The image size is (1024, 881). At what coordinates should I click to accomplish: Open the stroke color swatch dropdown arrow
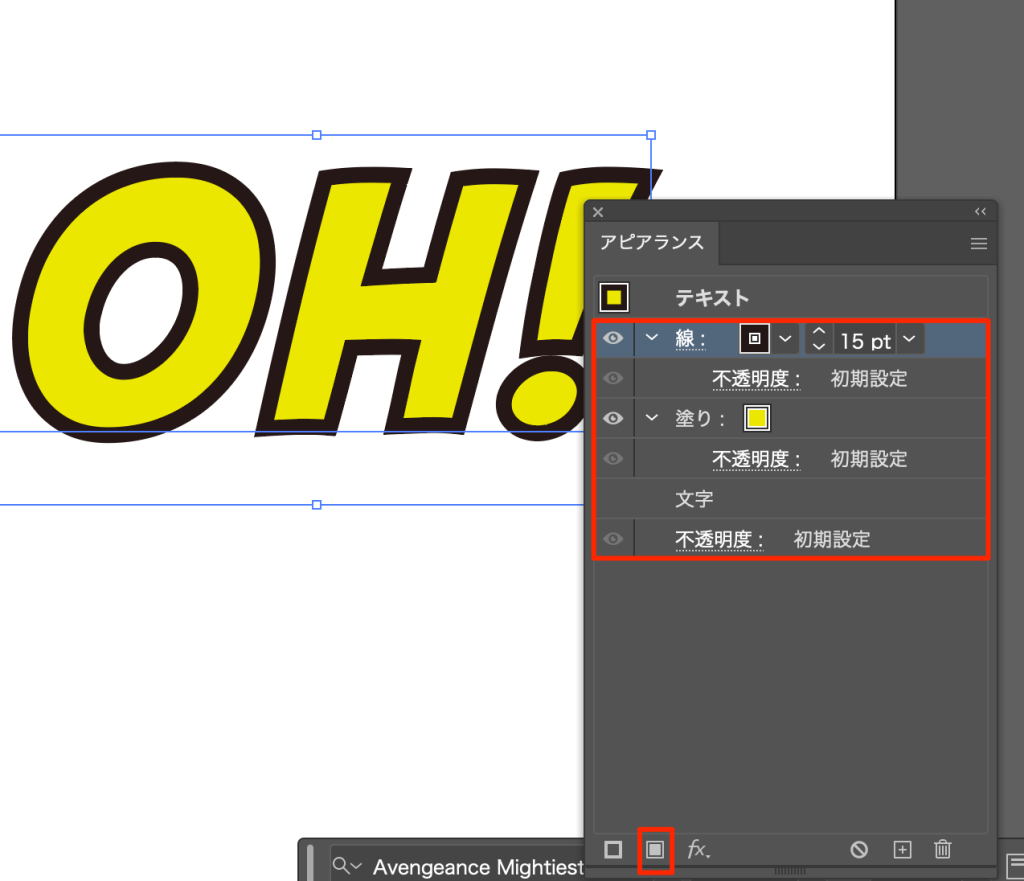pos(785,339)
